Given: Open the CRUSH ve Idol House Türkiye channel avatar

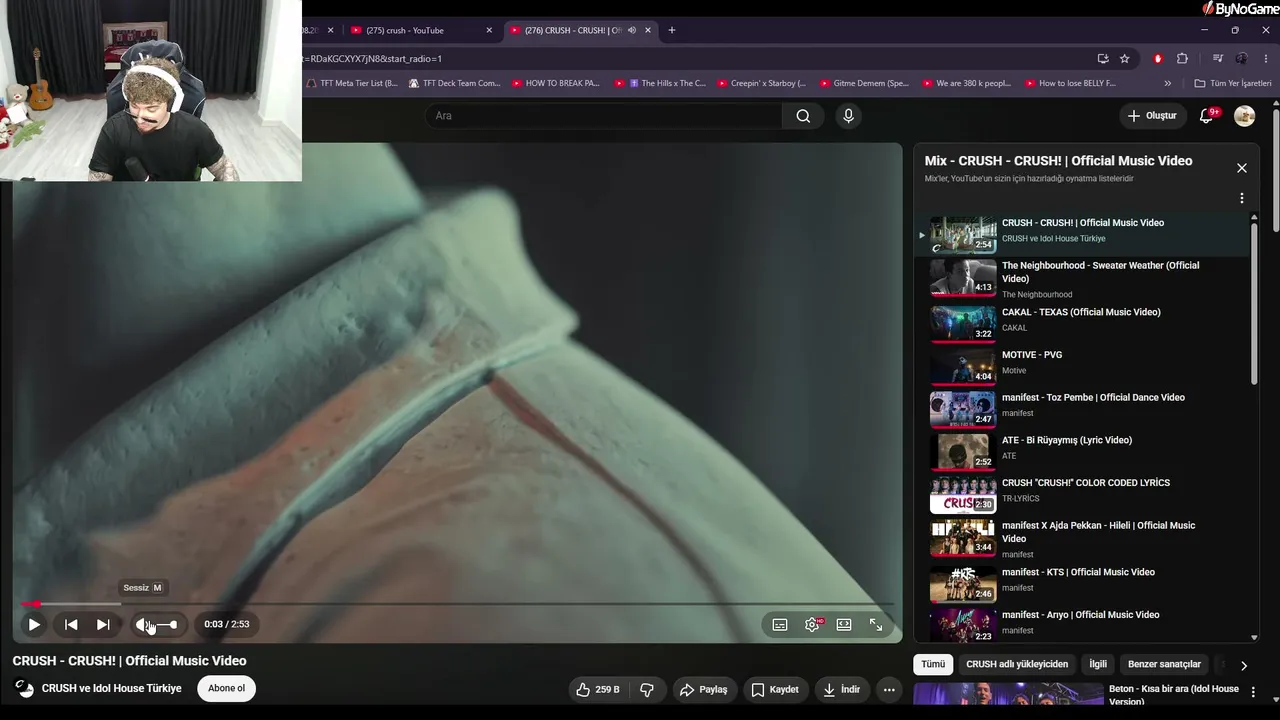Looking at the screenshot, I should pos(24,688).
